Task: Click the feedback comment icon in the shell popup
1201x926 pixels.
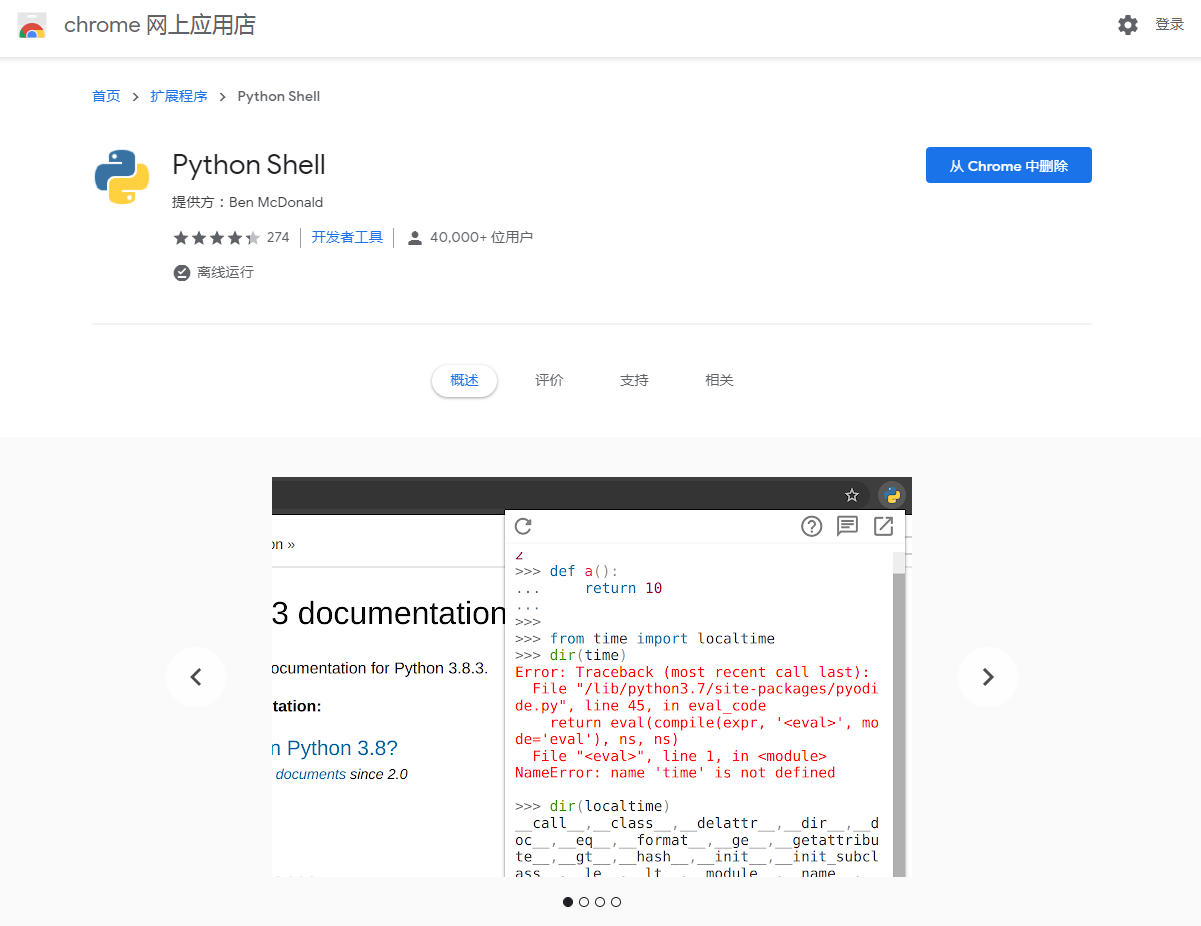Action: pos(847,526)
